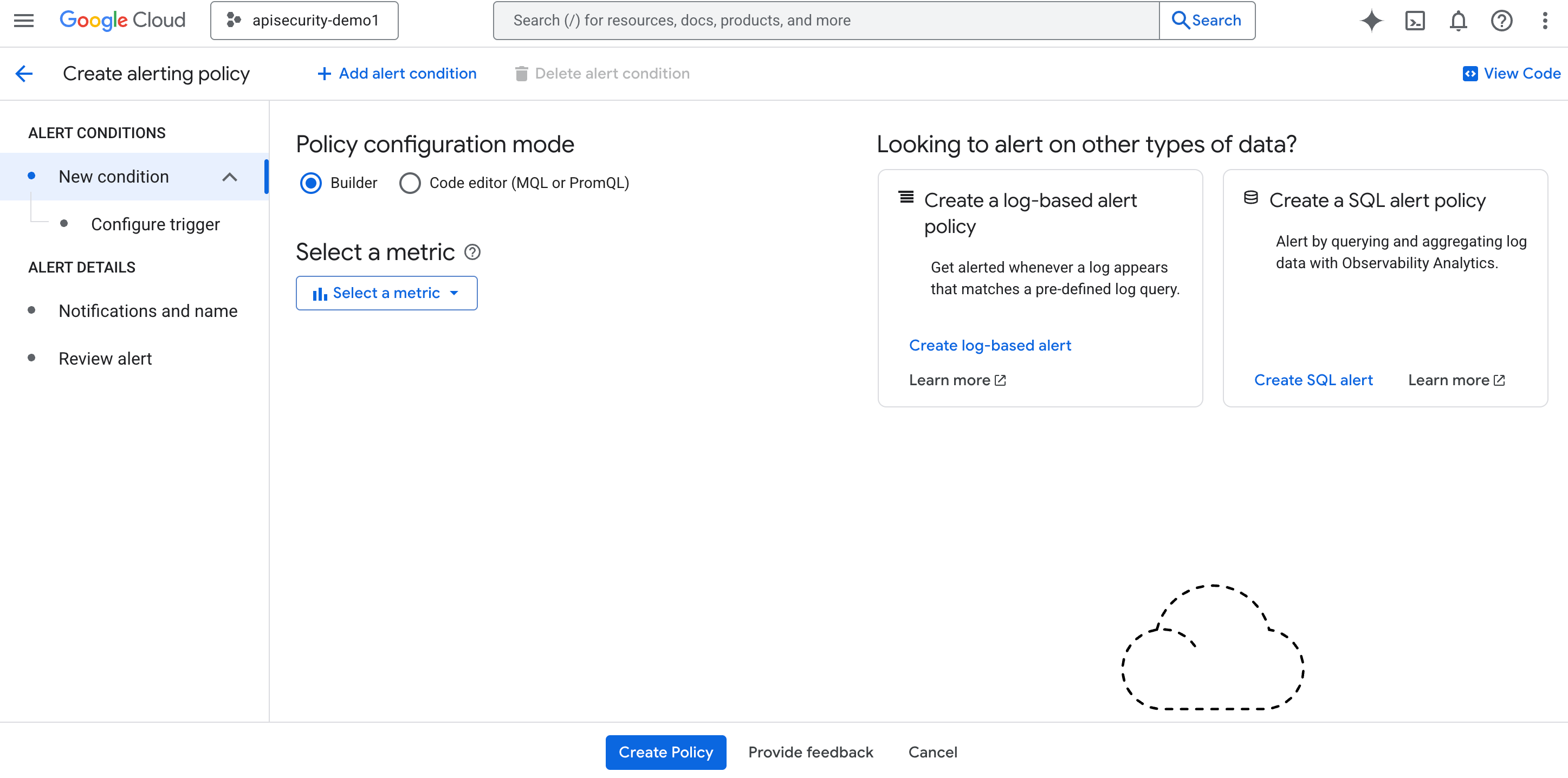
Task: Collapse the New condition section
Action: [x=230, y=177]
